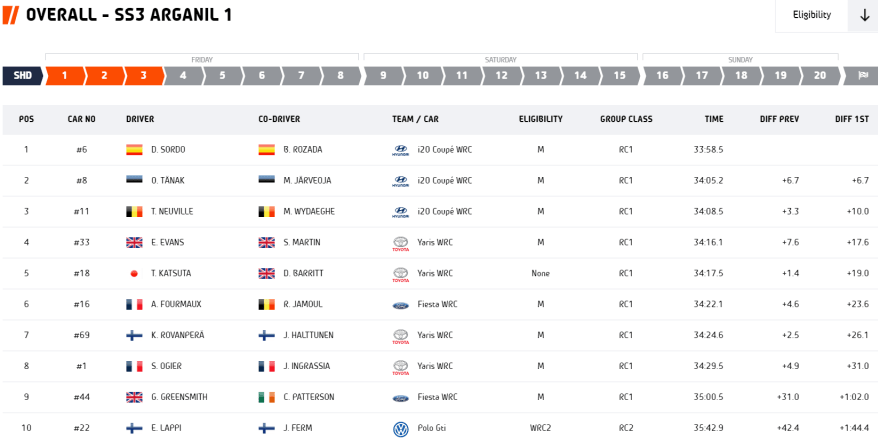Go to stage 9 tab
Screen dimensions: 878x438
tap(382, 75)
